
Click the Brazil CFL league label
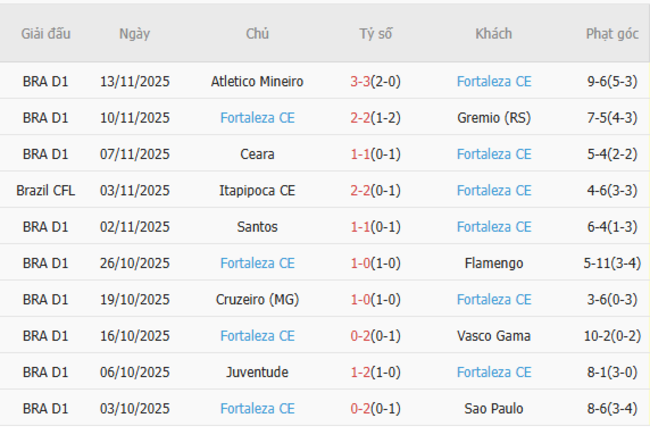(46, 190)
